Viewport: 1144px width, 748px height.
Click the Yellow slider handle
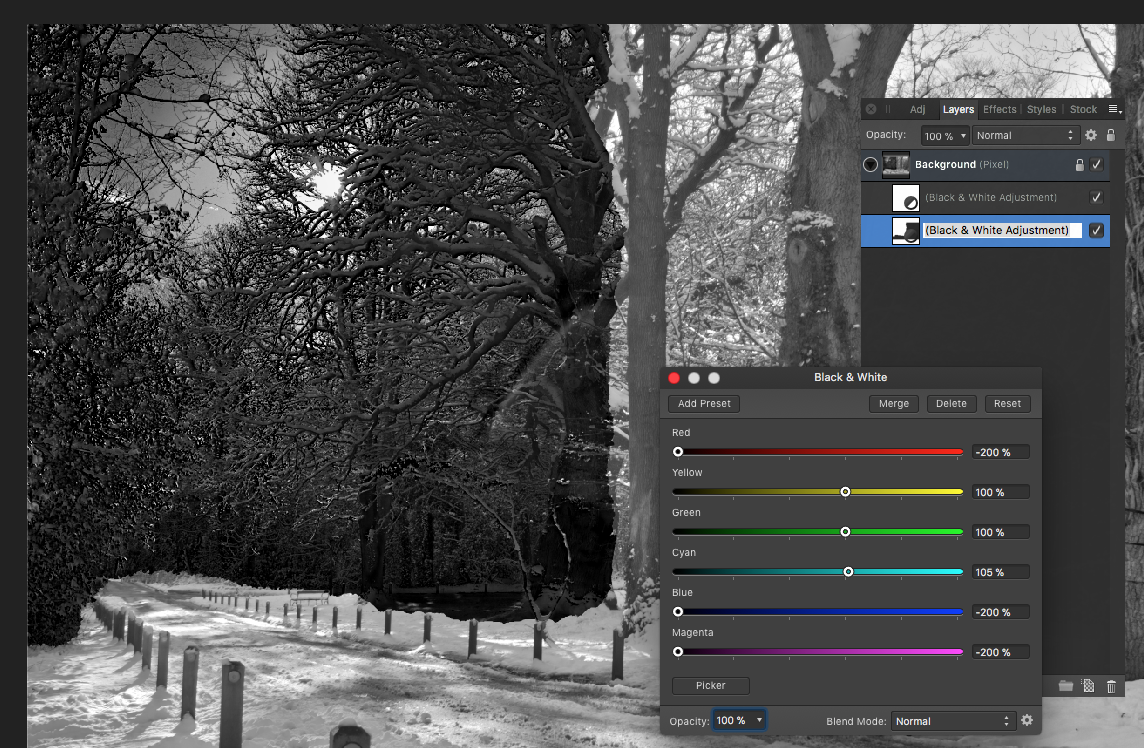845,492
